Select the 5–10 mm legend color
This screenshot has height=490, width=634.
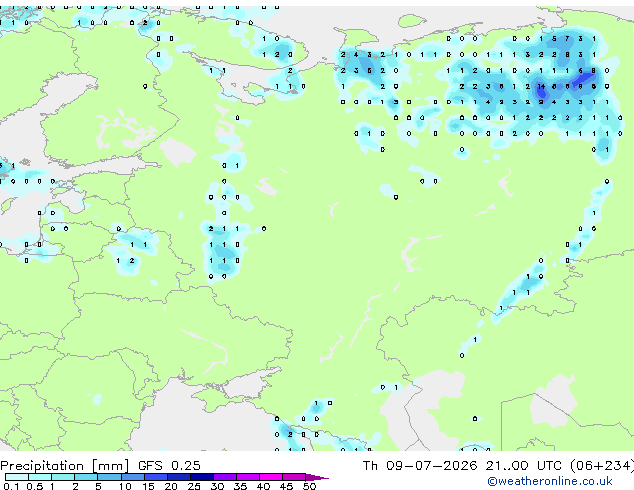tap(109, 477)
